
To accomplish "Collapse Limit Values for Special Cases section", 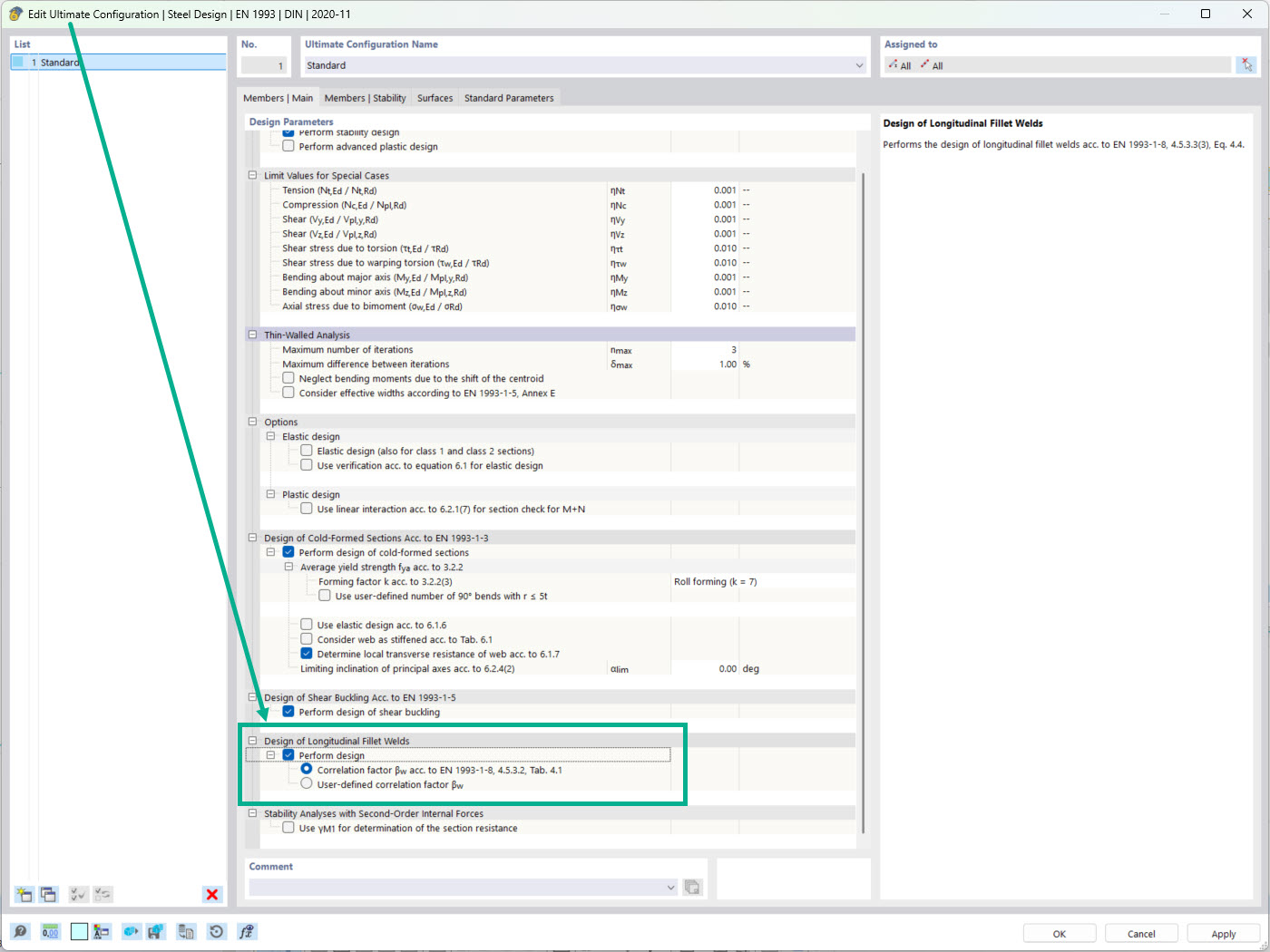I will (x=253, y=175).
